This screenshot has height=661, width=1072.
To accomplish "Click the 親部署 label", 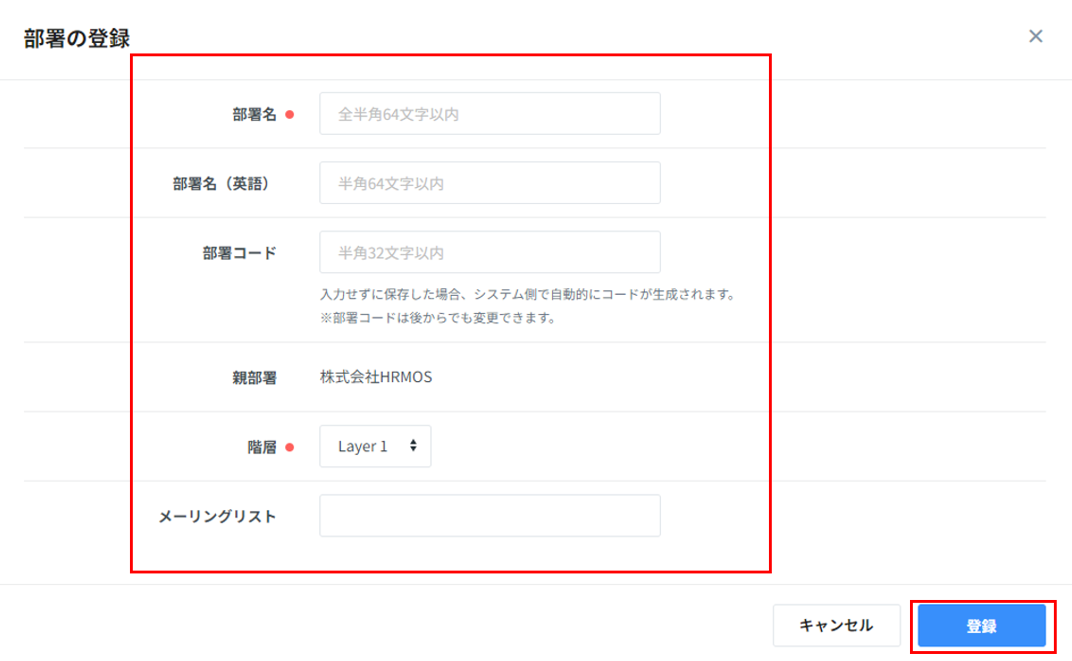I will point(254,377).
